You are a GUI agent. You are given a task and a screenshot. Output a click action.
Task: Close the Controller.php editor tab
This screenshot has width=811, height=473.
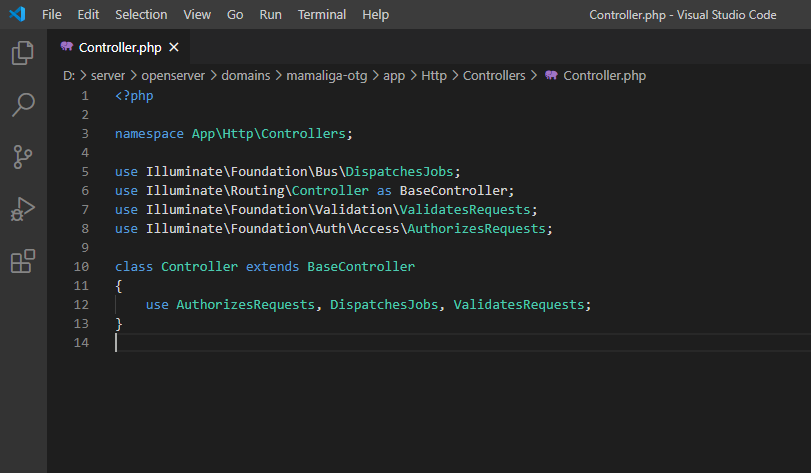(174, 47)
